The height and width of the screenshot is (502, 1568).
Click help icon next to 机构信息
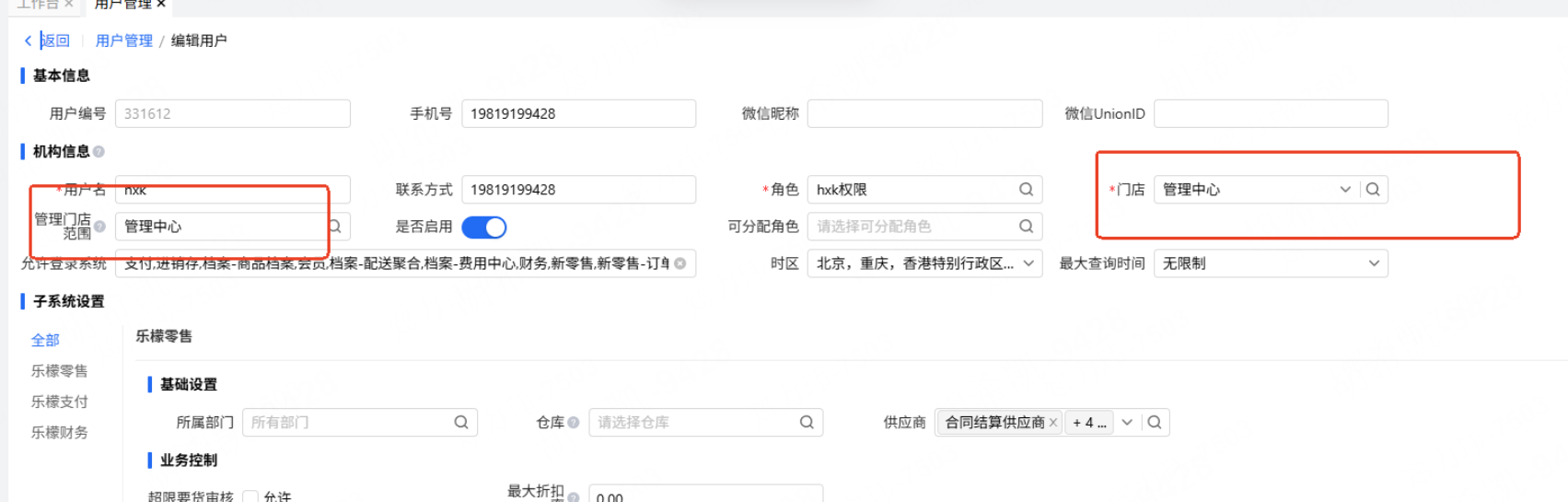(x=99, y=151)
